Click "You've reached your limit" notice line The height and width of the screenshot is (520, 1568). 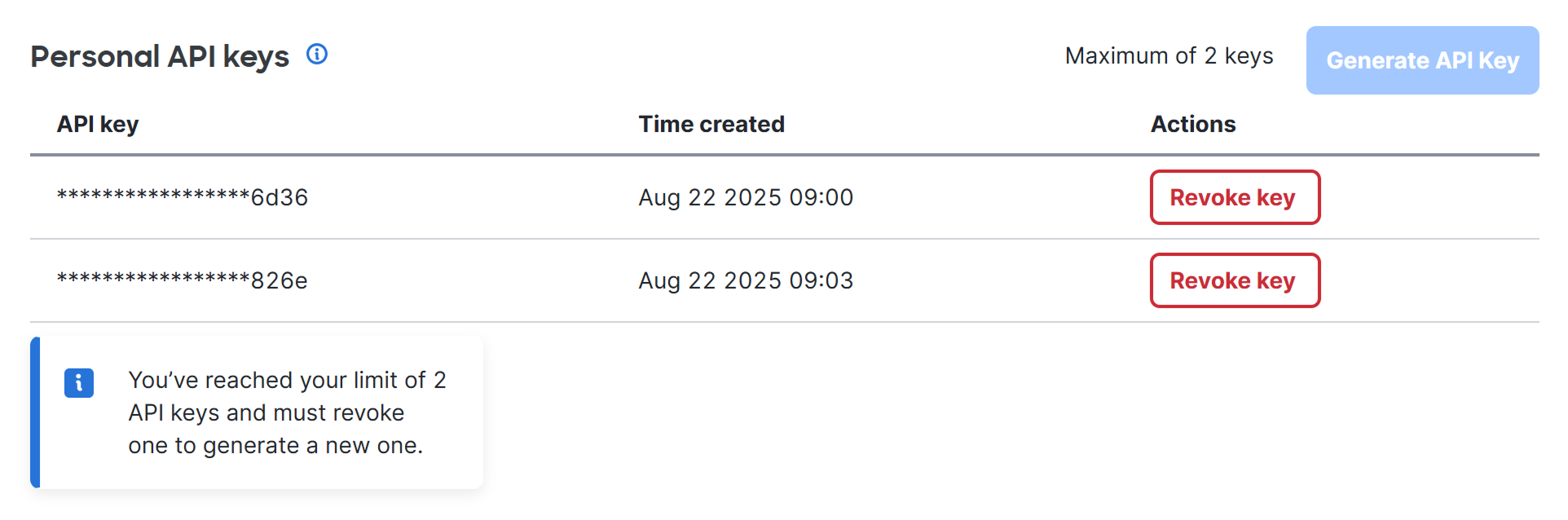click(287, 380)
